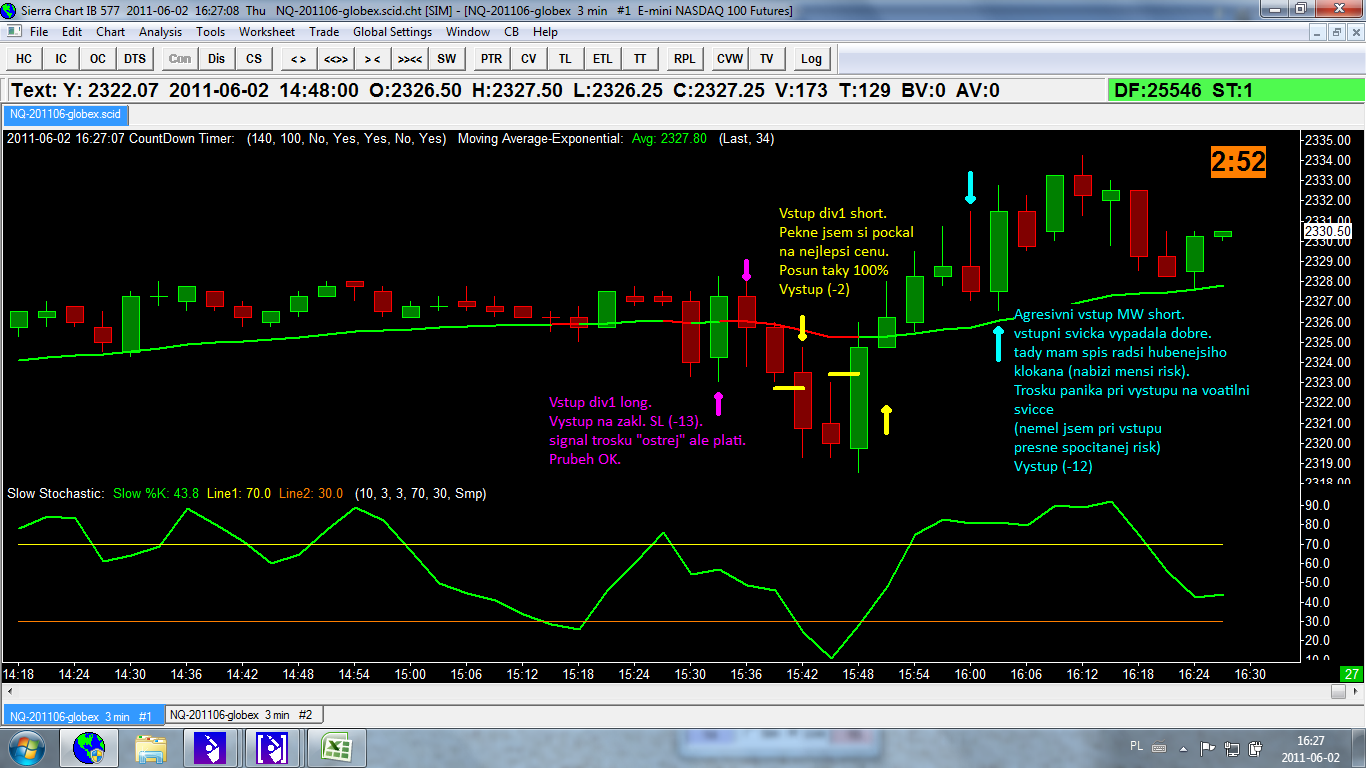Click the 'Slow Stochastic:' study label
The height and width of the screenshot is (768, 1366).
[55, 493]
